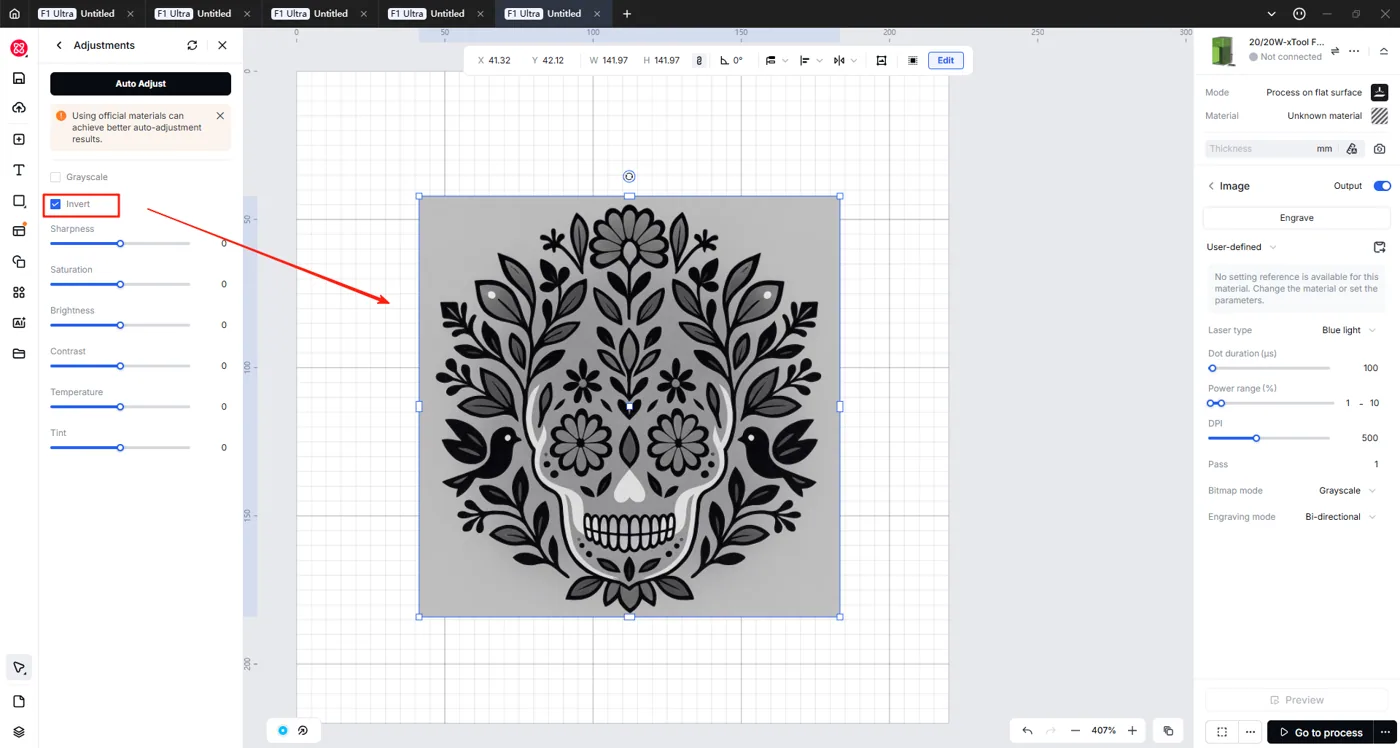
Task: Toggle the aspect ratio lock icon
Action: [x=699, y=60]
